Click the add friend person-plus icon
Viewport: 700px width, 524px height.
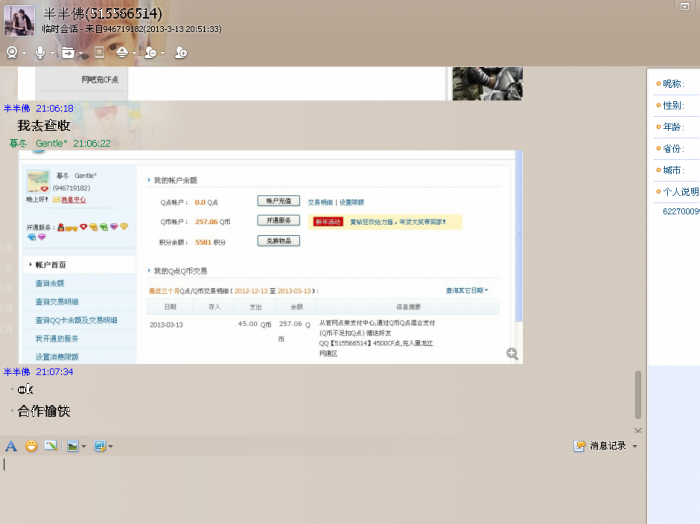[x=181, y=53]
